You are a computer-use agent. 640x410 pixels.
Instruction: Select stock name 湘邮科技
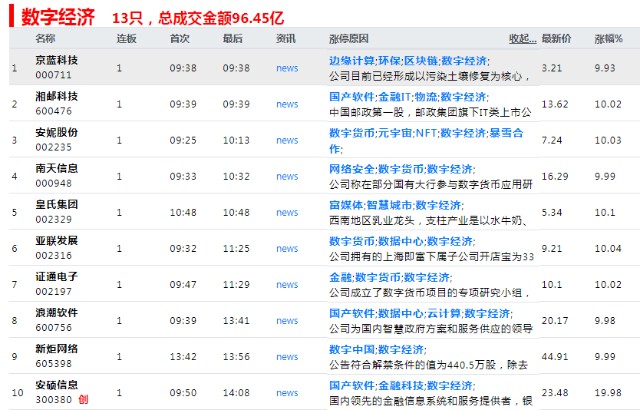[57, 96]
